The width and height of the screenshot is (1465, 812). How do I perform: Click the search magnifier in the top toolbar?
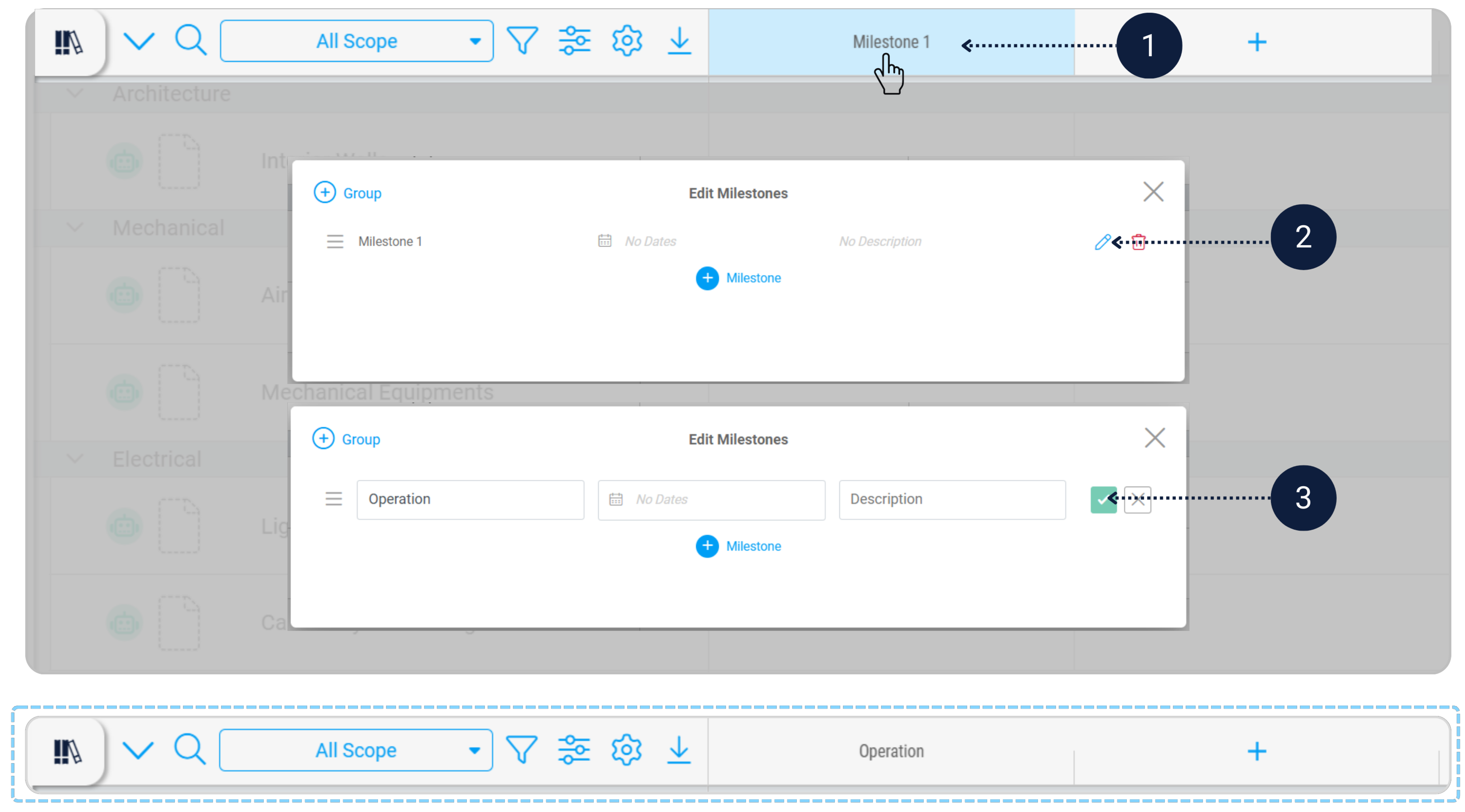click(x=190, y=40)
